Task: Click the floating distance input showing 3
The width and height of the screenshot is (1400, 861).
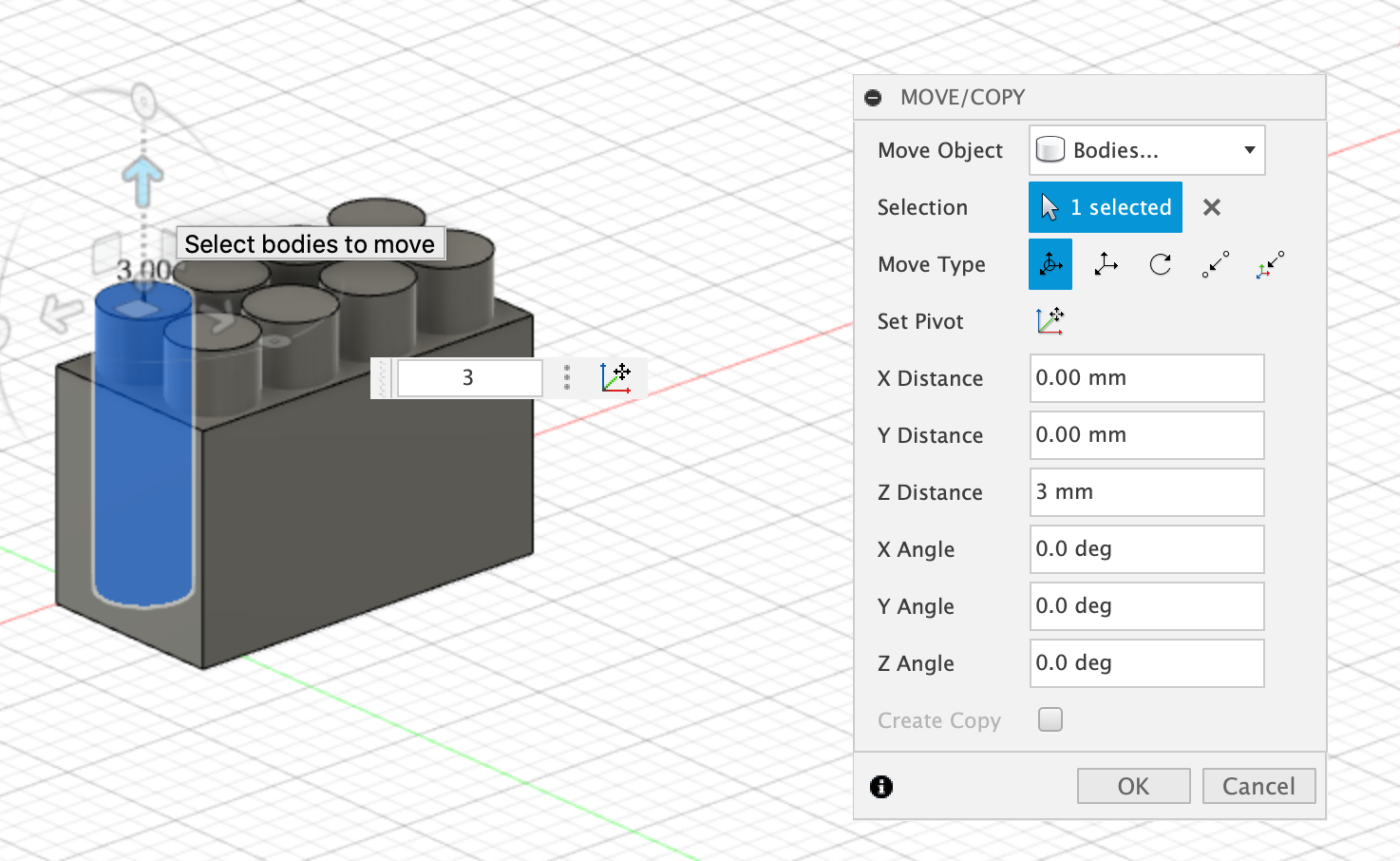Action: [469, 378]
